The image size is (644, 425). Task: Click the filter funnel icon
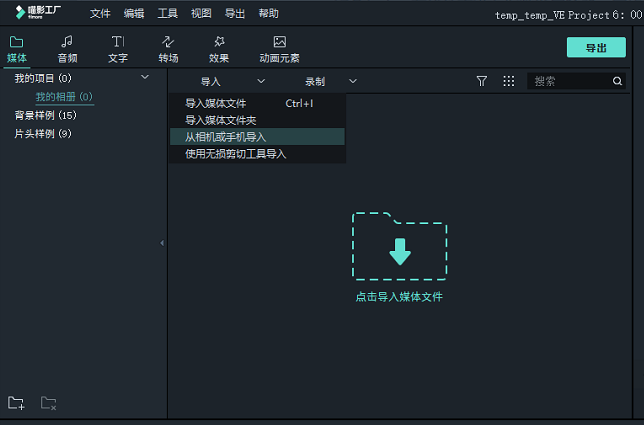(482, 81)
